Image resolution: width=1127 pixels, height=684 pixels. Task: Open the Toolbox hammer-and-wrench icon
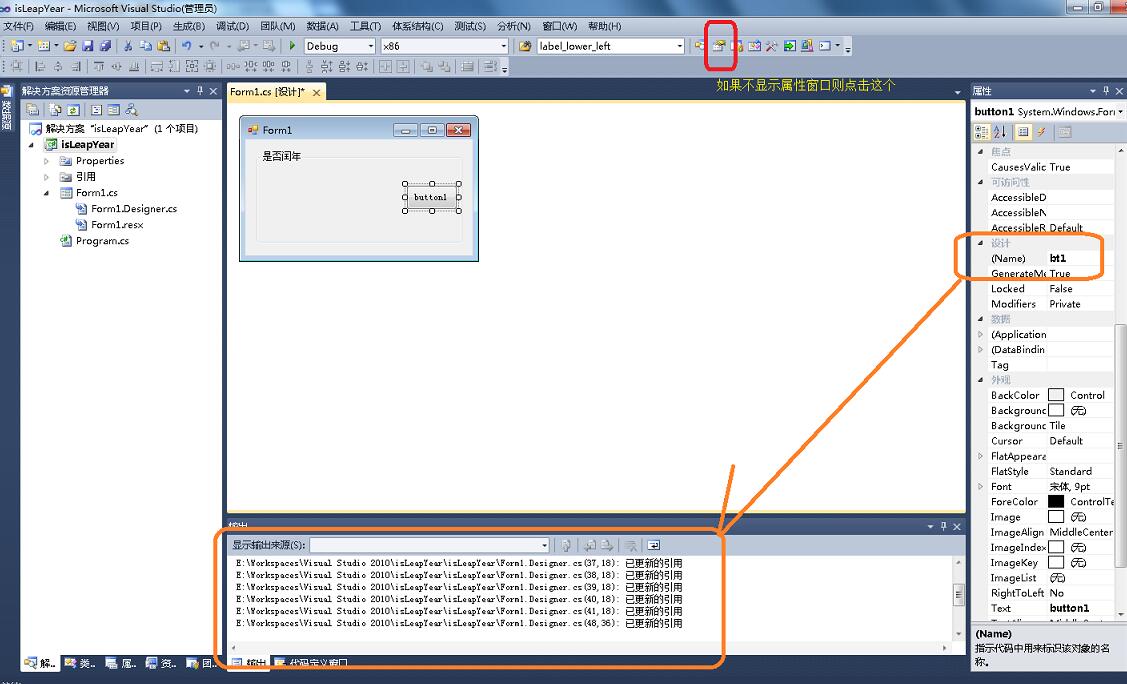(x=771, y=46)
